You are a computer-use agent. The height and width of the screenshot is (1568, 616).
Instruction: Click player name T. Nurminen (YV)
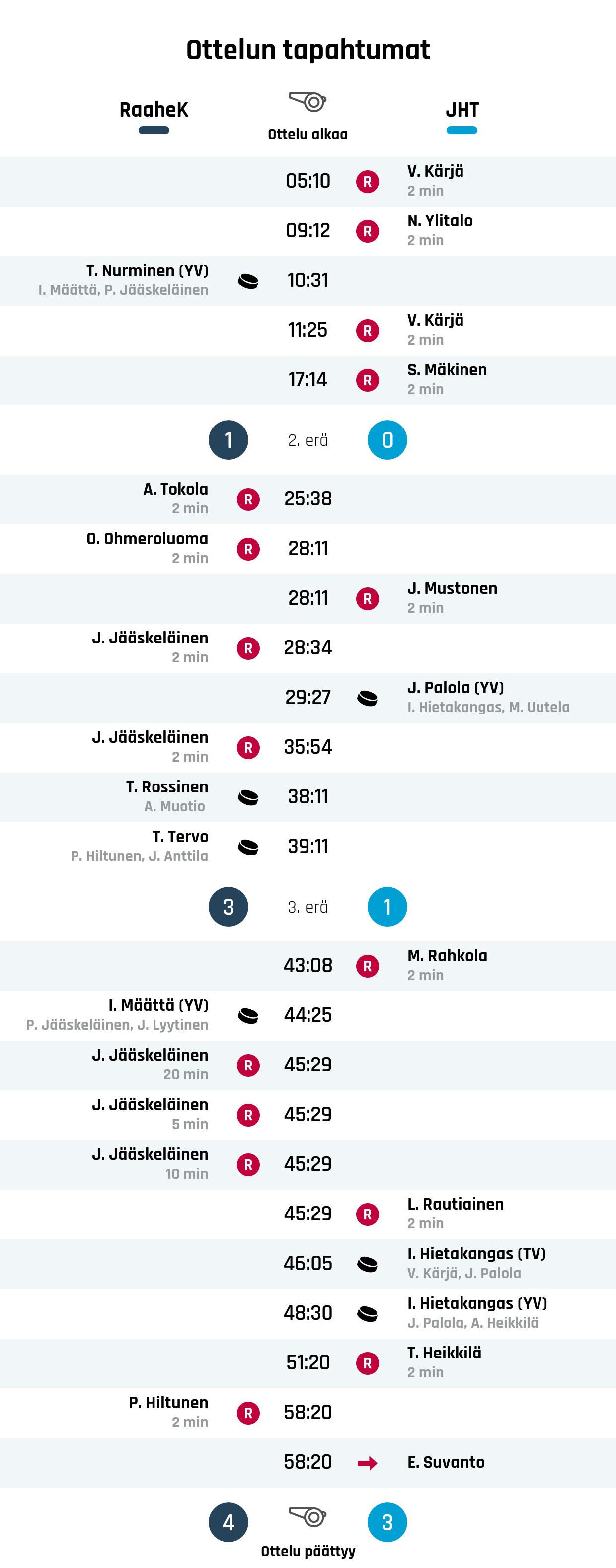[x=148, y=271]
